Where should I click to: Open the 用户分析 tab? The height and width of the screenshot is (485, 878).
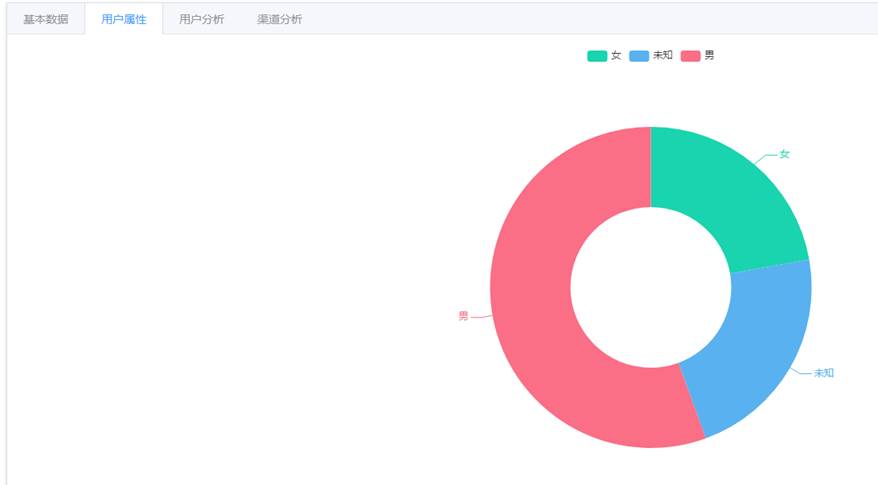pyautogui.click(x=202, y=19)
